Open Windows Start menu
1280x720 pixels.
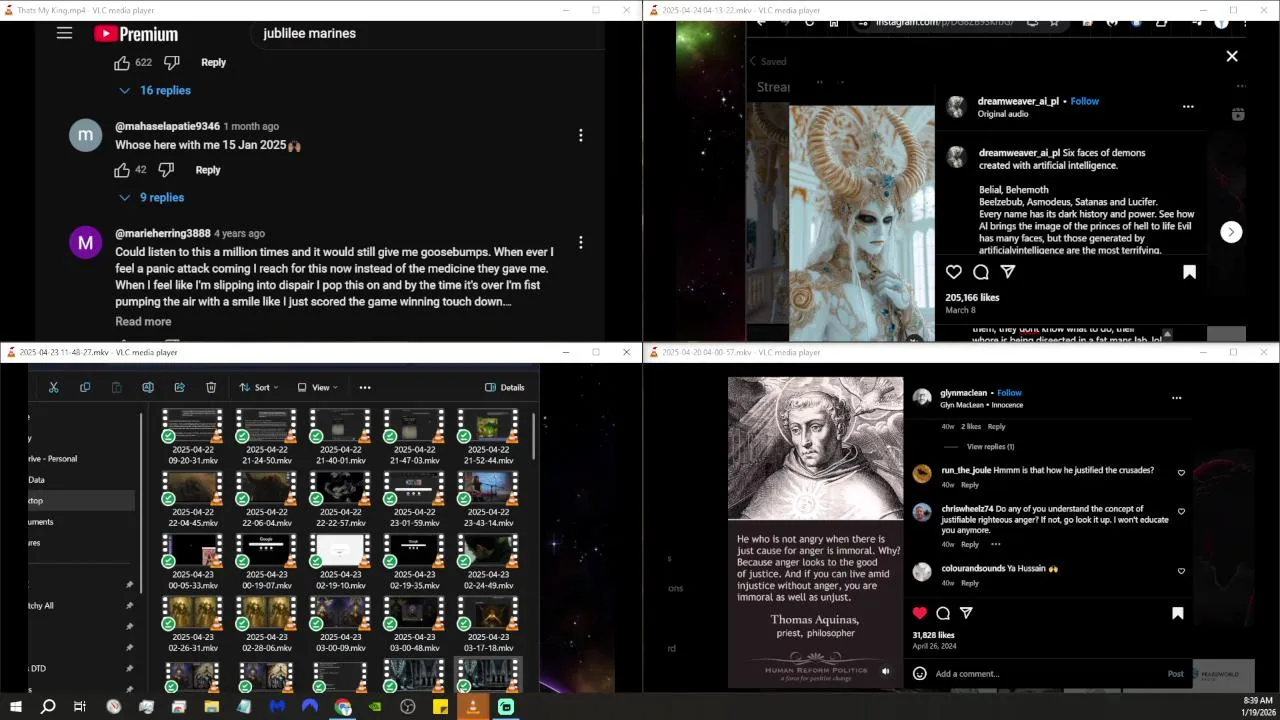pyautogui.click(x=16, y=707)
